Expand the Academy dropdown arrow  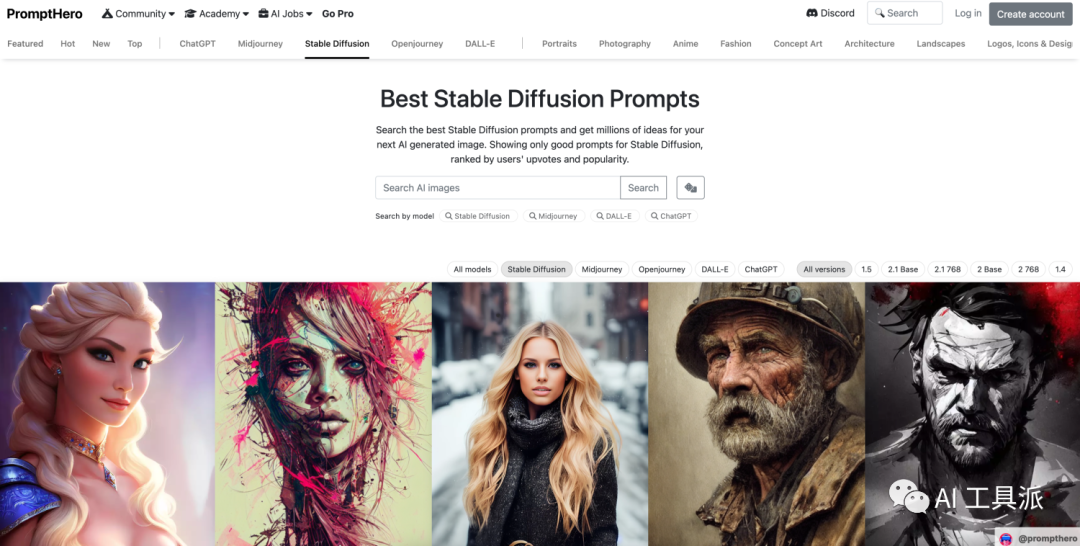click(x=246, y=14)
